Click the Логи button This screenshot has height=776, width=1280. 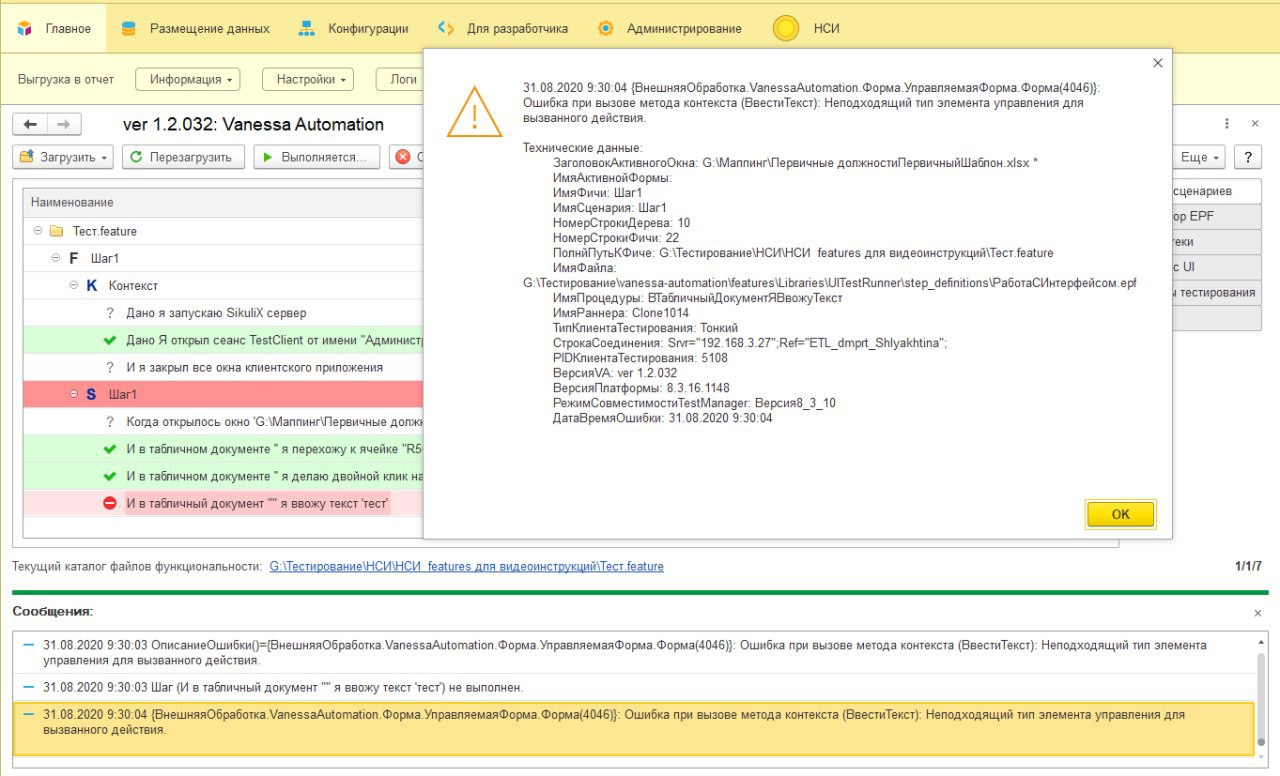point(400,79)
